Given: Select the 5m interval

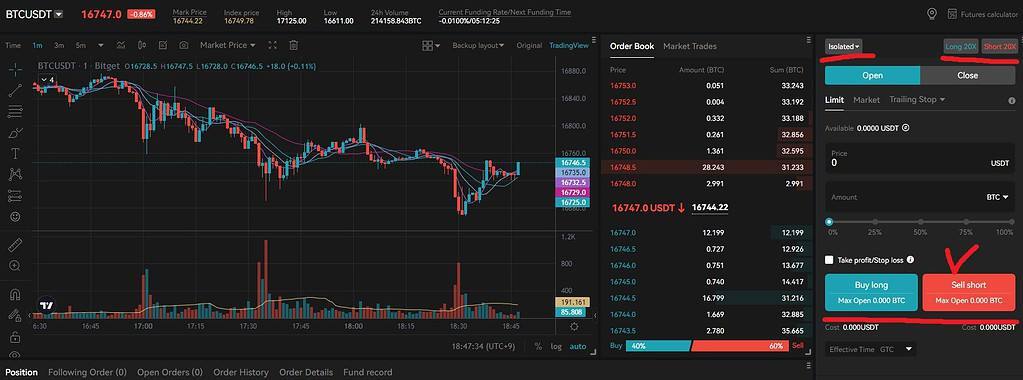Looking at the screenshot, I should pos(80,45).
